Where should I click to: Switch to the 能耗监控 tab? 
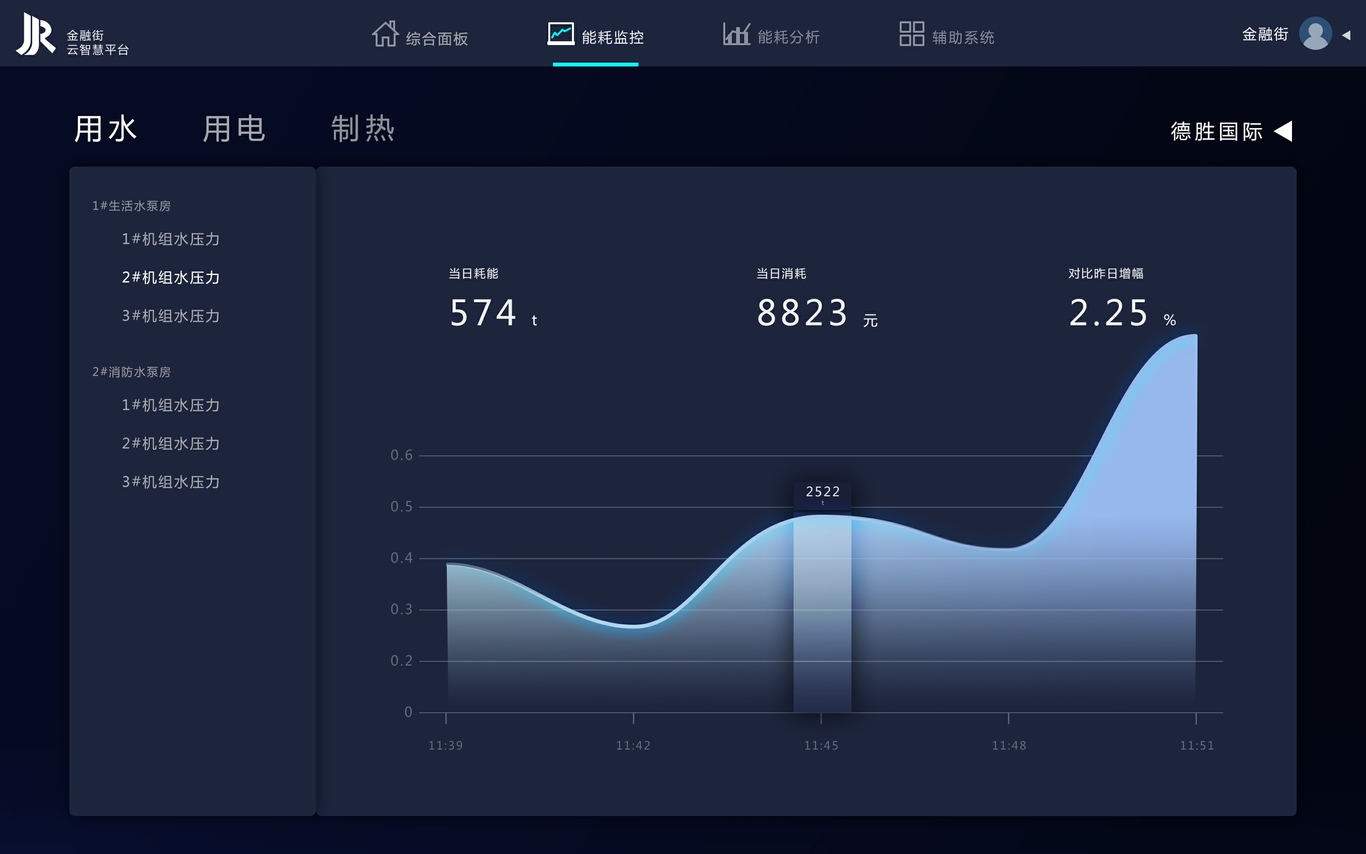click(x=613, y=37)
